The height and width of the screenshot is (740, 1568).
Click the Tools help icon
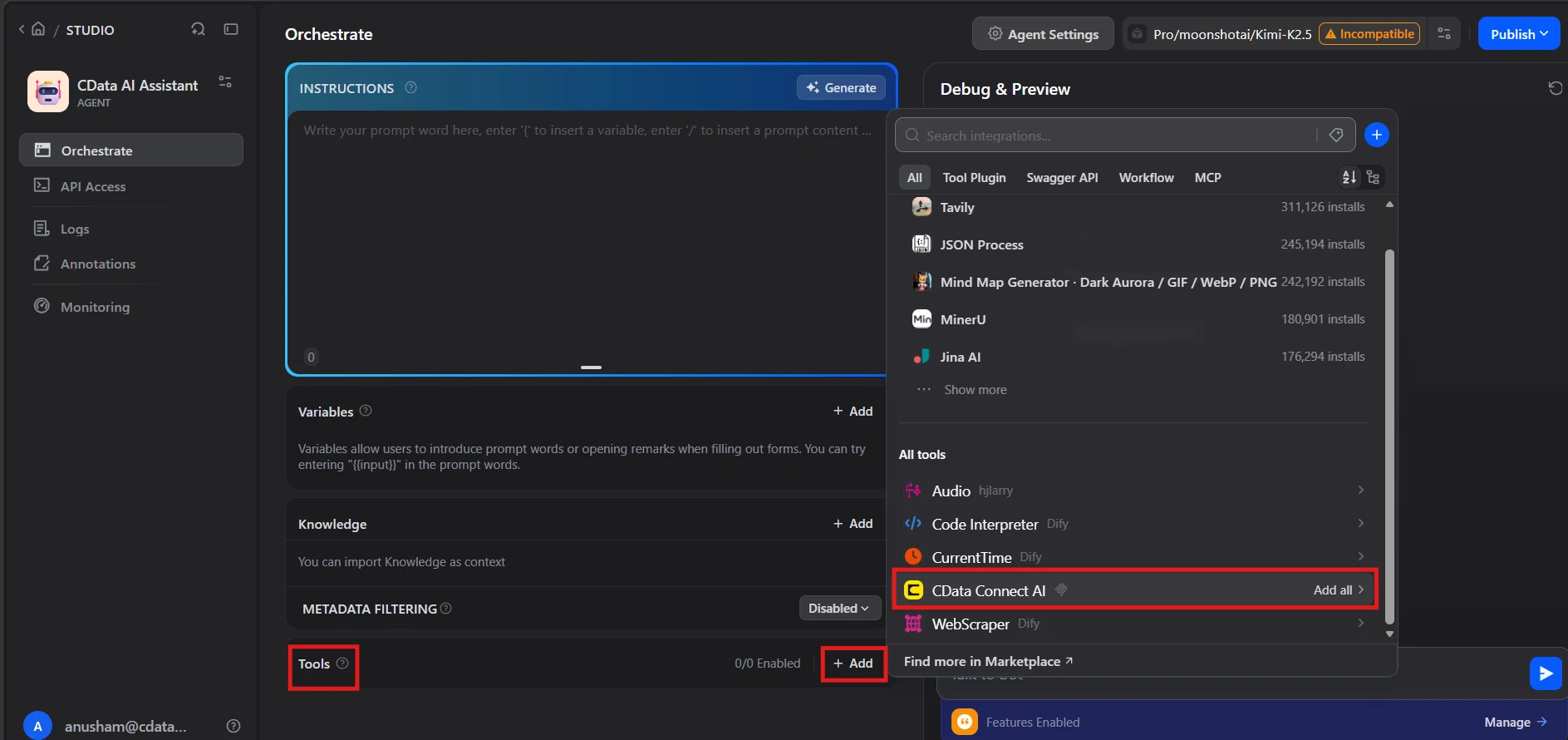click(342, 664)
